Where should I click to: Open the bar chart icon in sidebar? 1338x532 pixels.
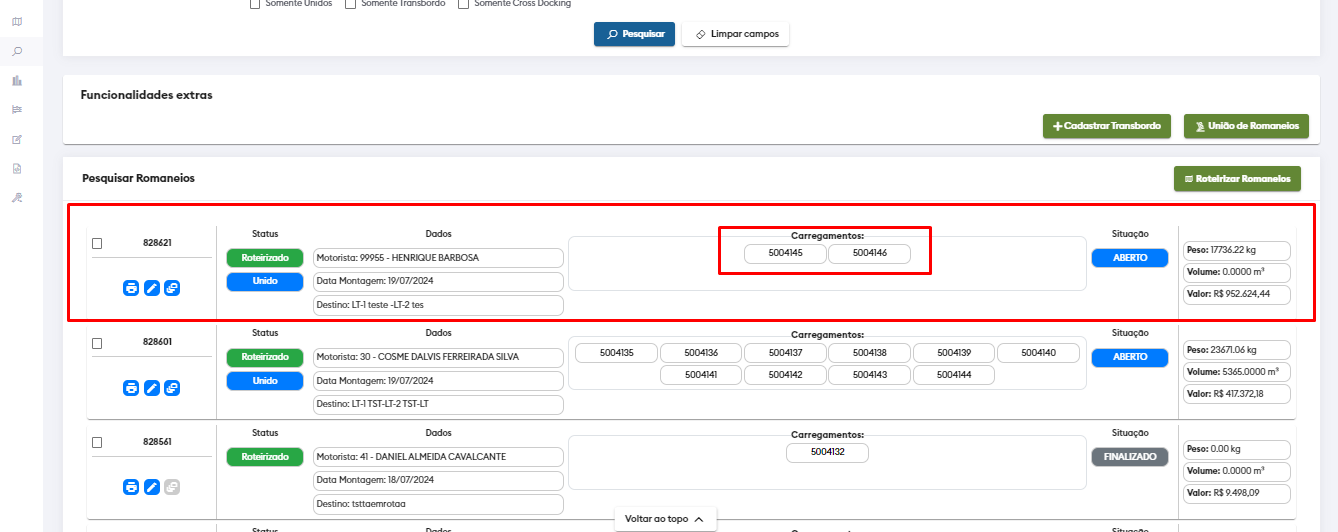tap(17, 80)
